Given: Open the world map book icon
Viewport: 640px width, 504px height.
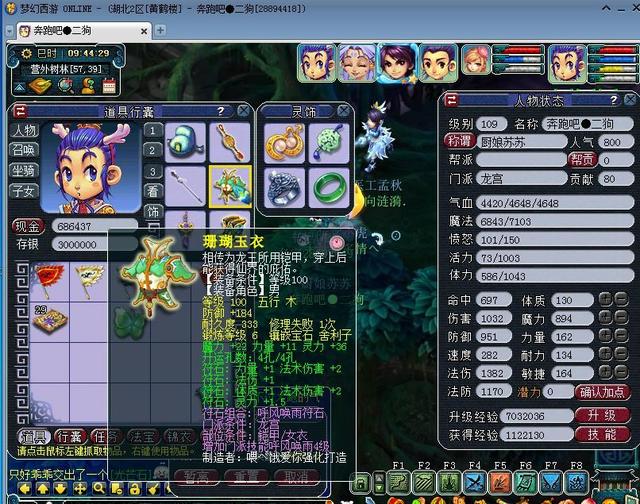Looking at the screenshot, I should tap(41, 86).
